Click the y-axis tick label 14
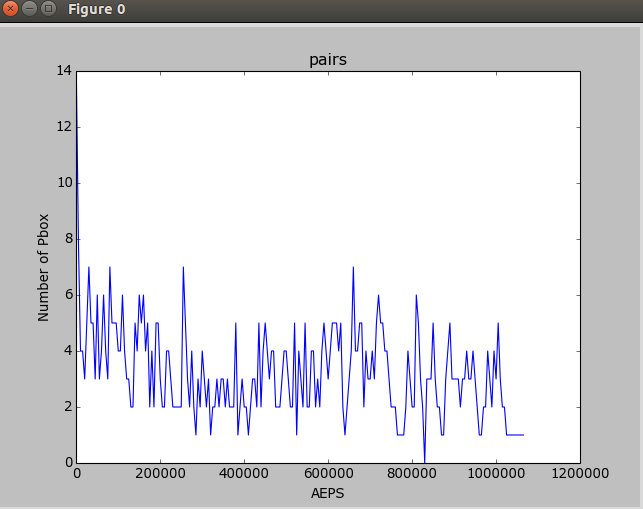The height and width of the screenshot is (509, 643). [63, 71]
